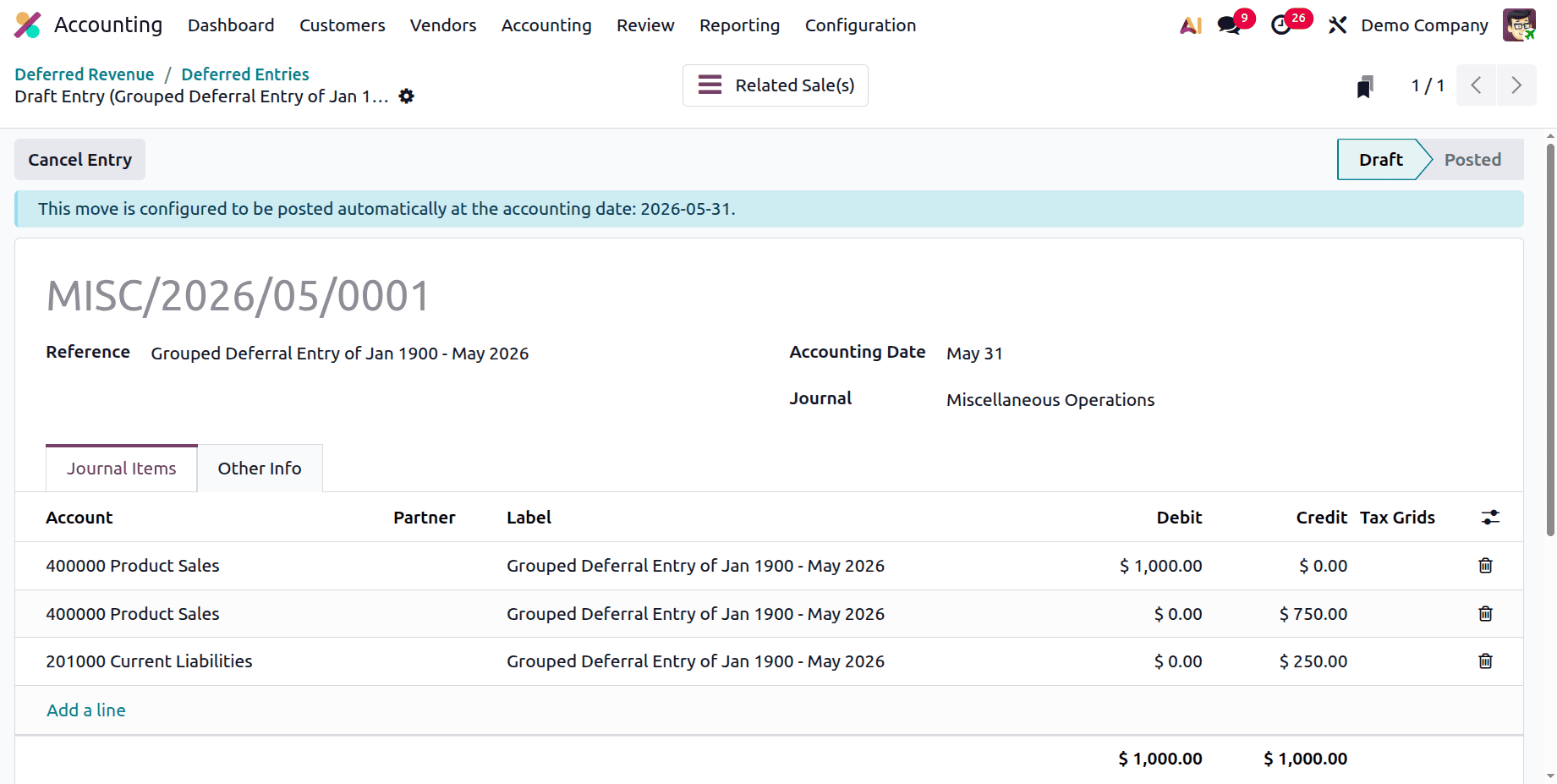Open the settings gear next to Draft Entry title
1557x784 pixels.
click(x=407, y=96)
